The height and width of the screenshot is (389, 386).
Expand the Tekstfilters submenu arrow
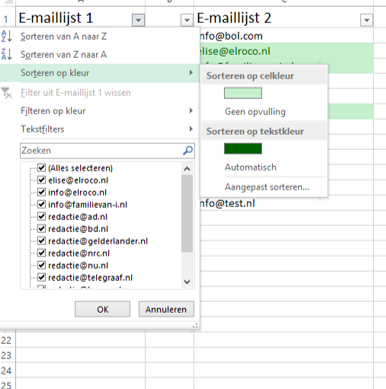coord(191,129)
